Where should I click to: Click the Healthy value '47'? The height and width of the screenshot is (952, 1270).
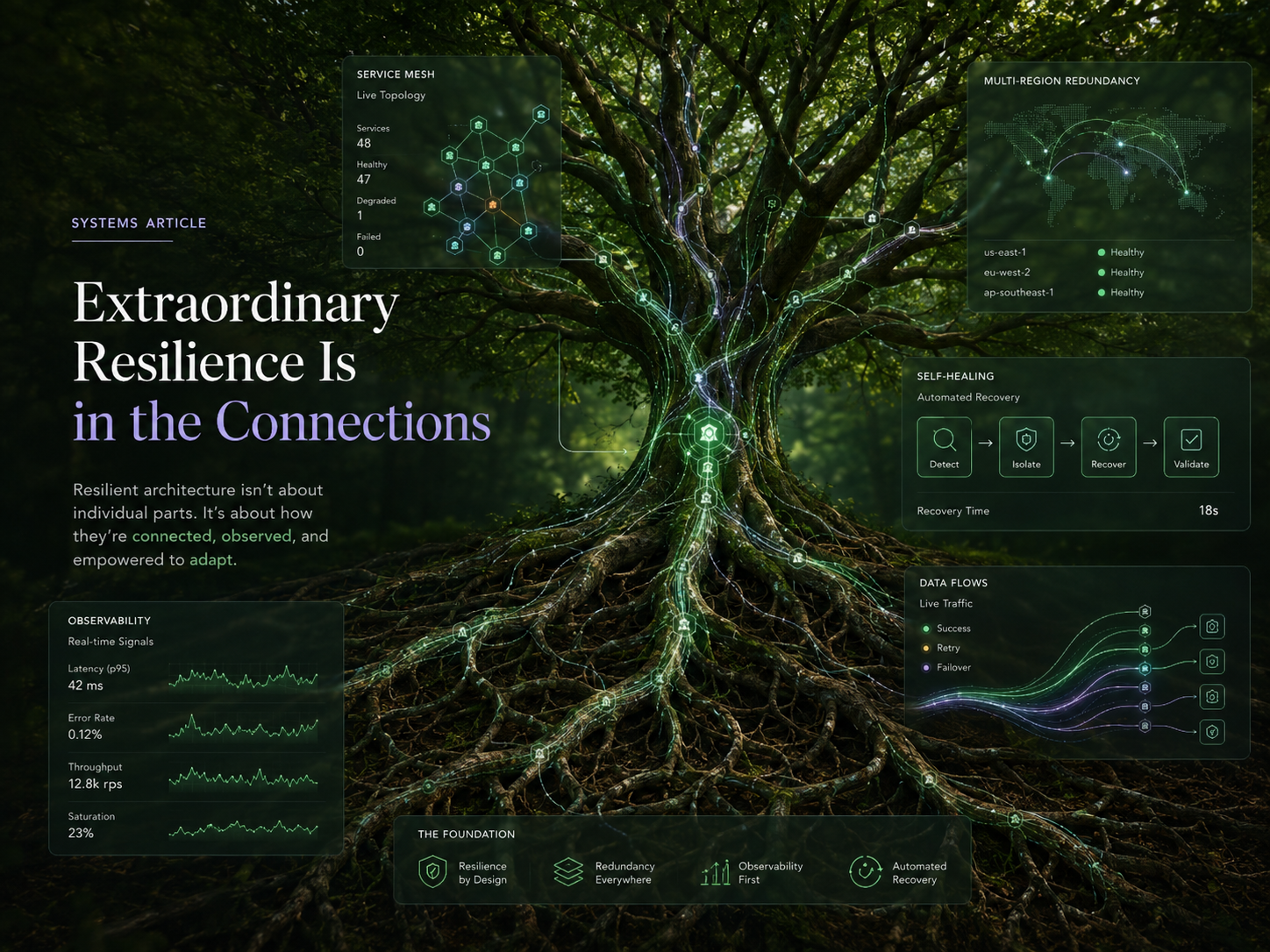pos(364,179)
